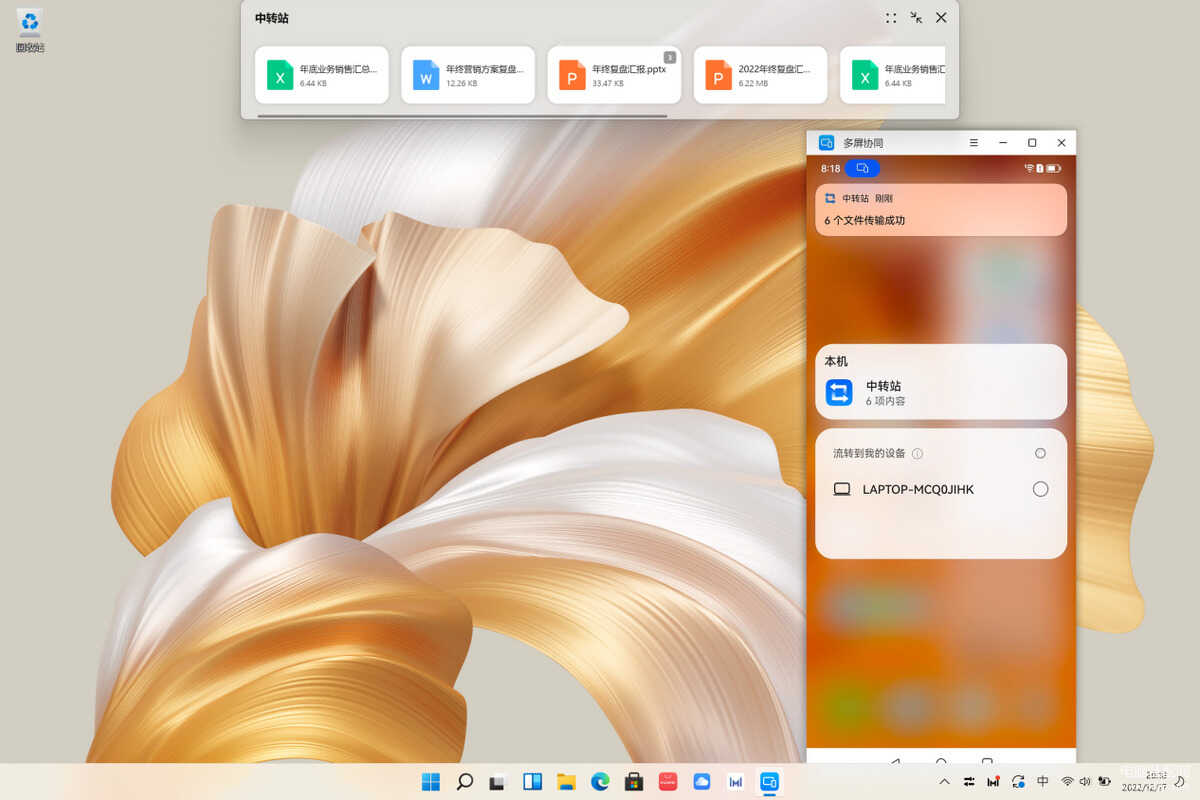Open the 6 个文件传输成功 notification

point(941,210)
